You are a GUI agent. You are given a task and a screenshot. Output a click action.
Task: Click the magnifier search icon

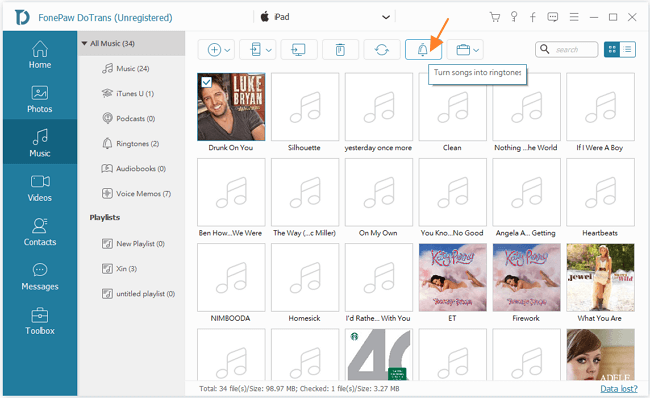(x=544, y=49)
